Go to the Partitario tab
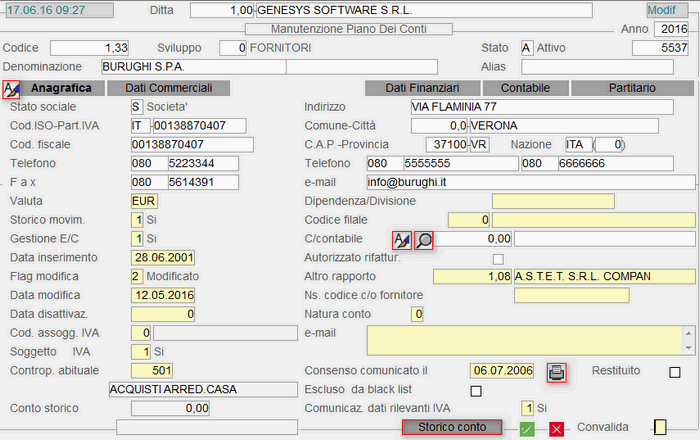Screen dimensions: 700x440 [x=626, y=88]
